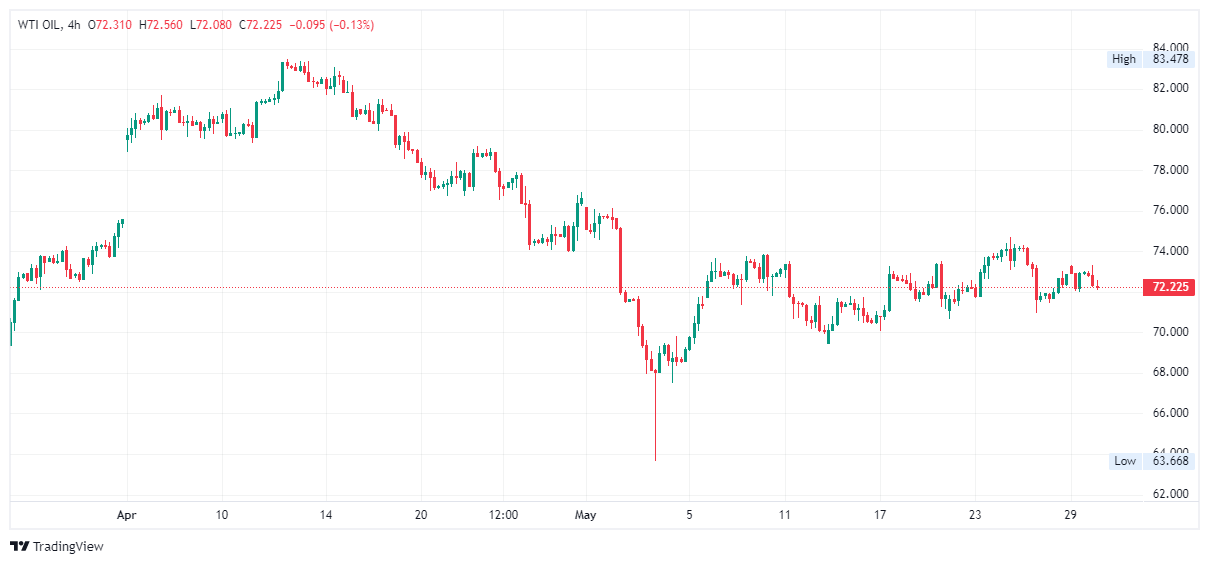Click the TradingView logo icon
Screen dimensions: 1209x564
click(x=19, y=546)
